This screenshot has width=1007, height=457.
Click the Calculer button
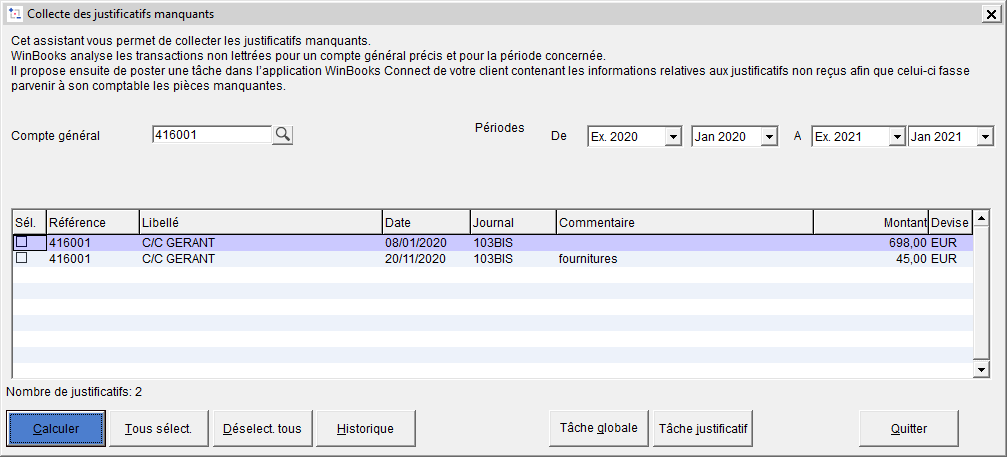click(x=56, y=429)
